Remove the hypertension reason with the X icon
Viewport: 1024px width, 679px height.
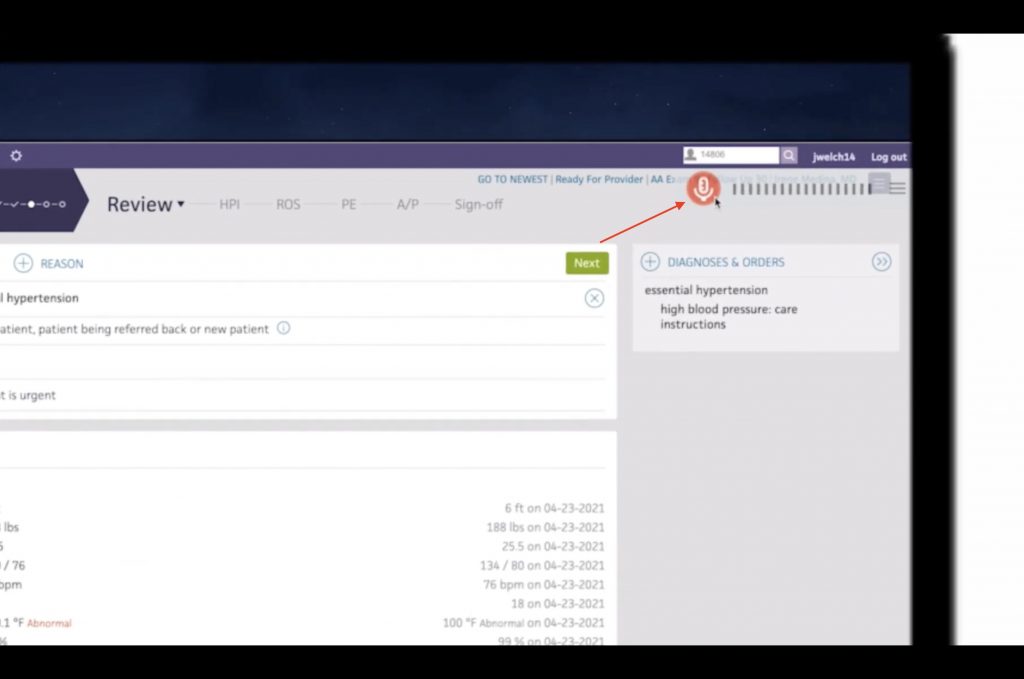(594, 298)
